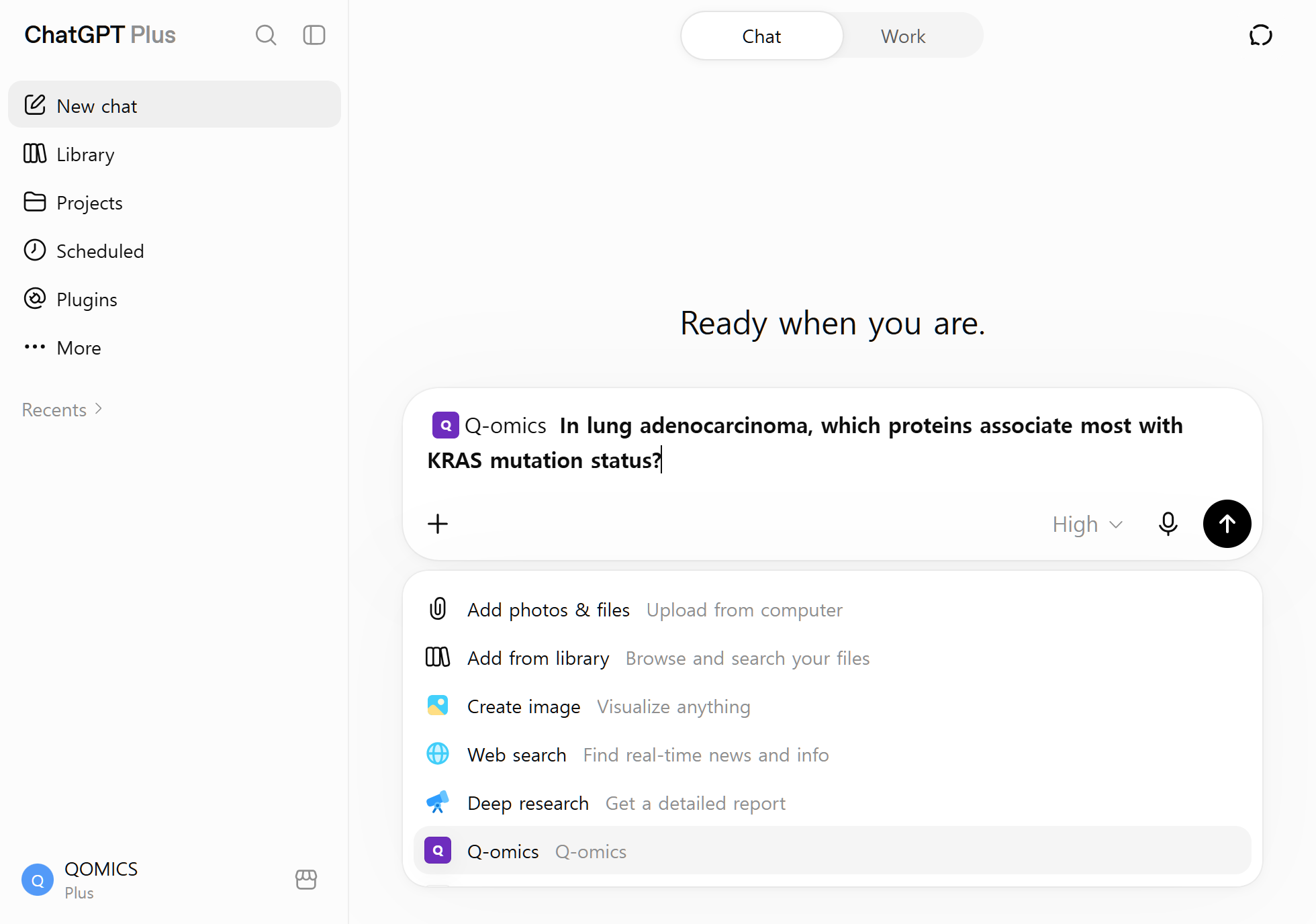Click the Plugins icon in sidebar
Screen dimensions: 1316x924
[x=35, y=298]
